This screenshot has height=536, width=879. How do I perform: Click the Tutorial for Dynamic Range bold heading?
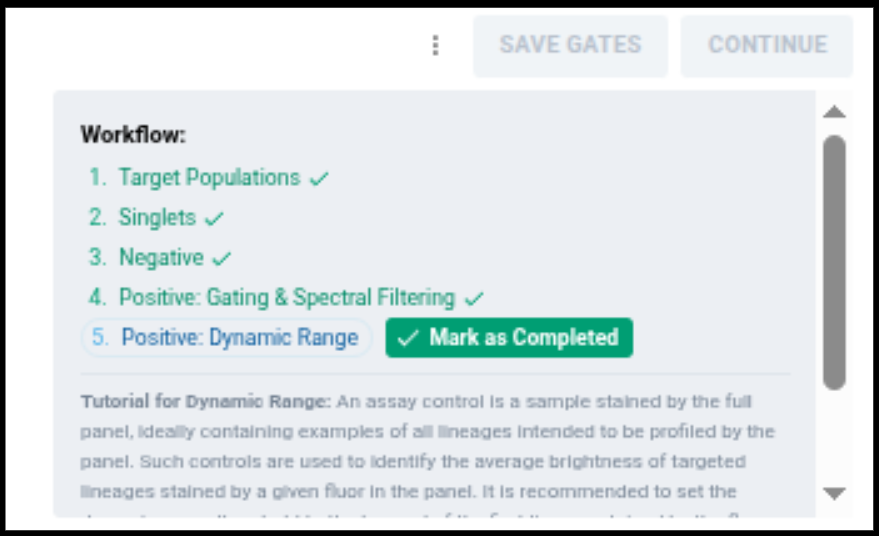(206, 402)
